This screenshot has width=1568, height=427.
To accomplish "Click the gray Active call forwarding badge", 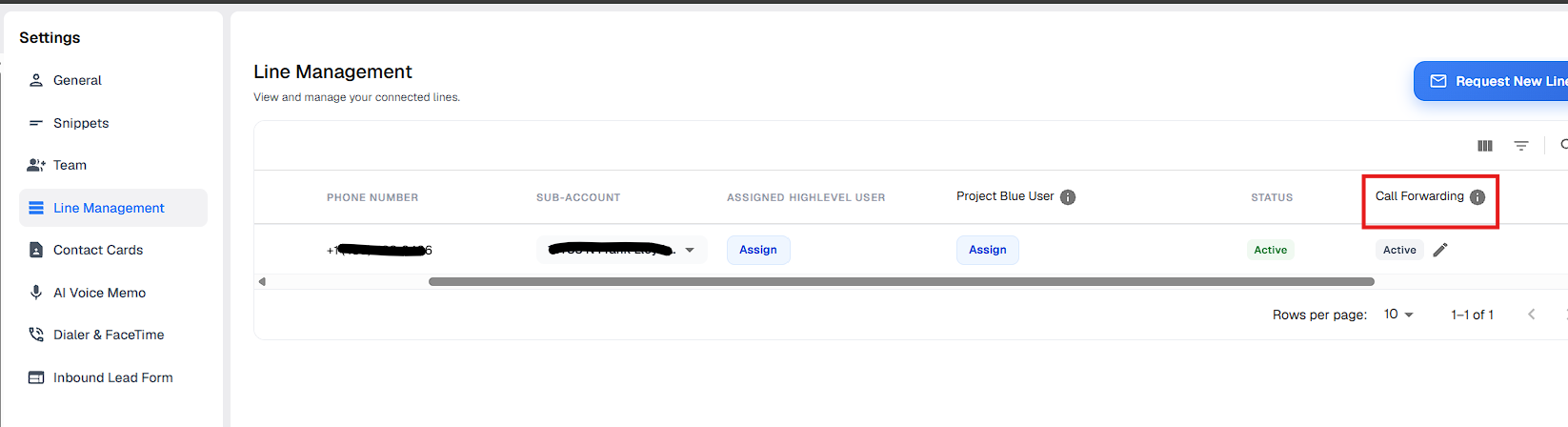I will (x=1399, y=250).
